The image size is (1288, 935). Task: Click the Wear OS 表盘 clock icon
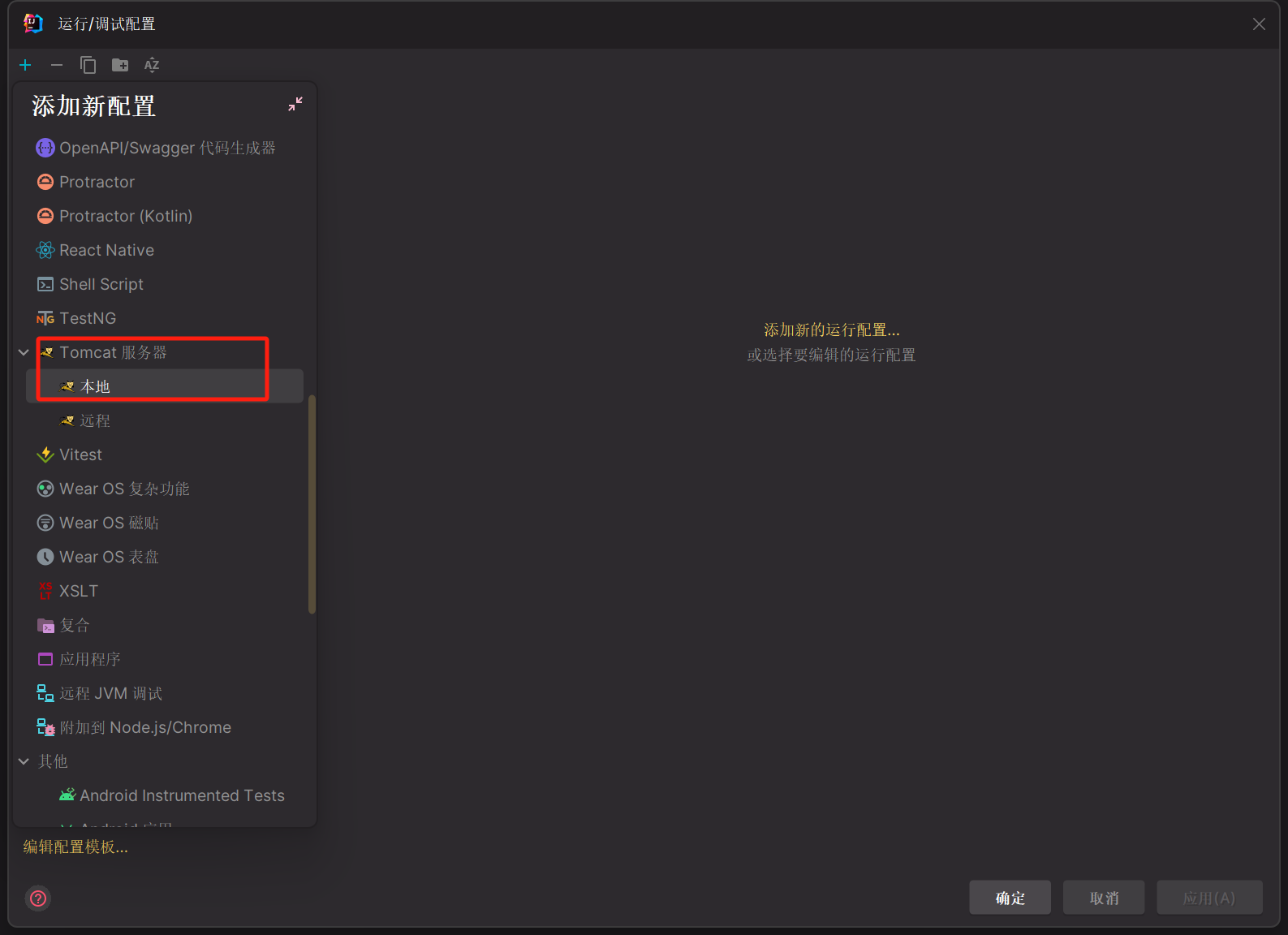click(x=45, y=557)
